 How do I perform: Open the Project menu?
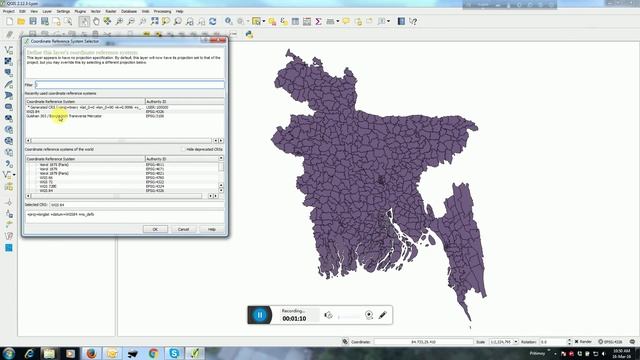pyautogui.click(x=9, y=11)
